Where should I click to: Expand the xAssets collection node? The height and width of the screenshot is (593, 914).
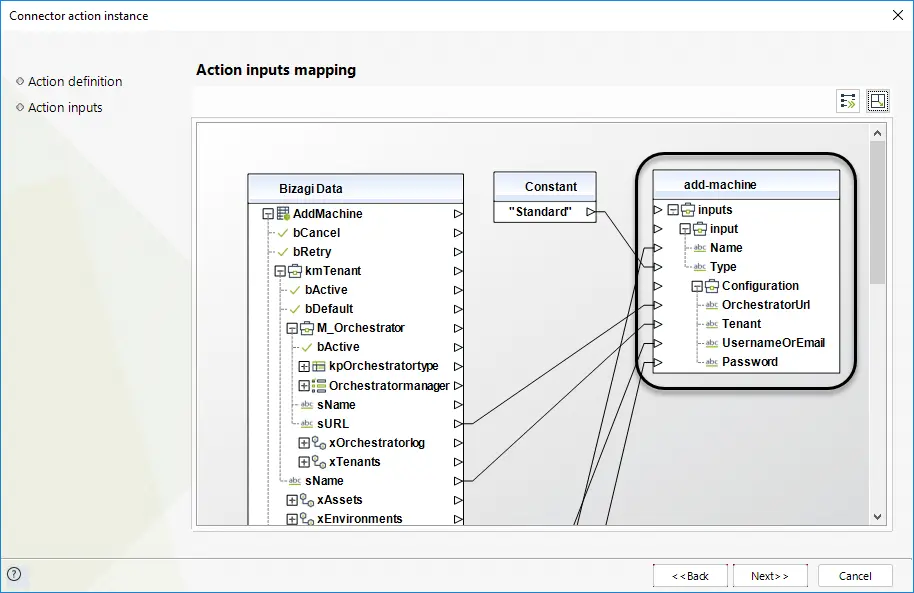click(292, 500)
